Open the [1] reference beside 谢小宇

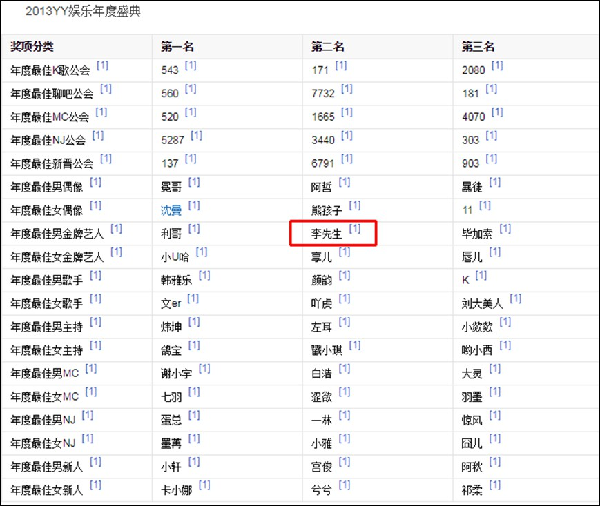pos(204,369)
